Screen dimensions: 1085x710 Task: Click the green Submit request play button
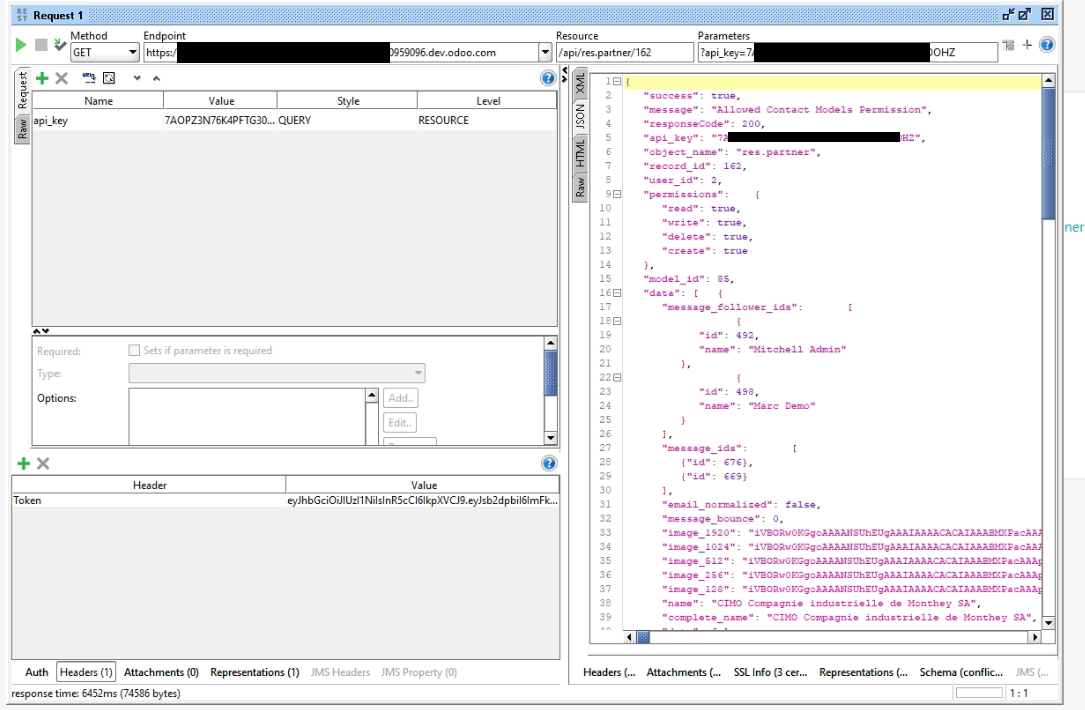21,45
